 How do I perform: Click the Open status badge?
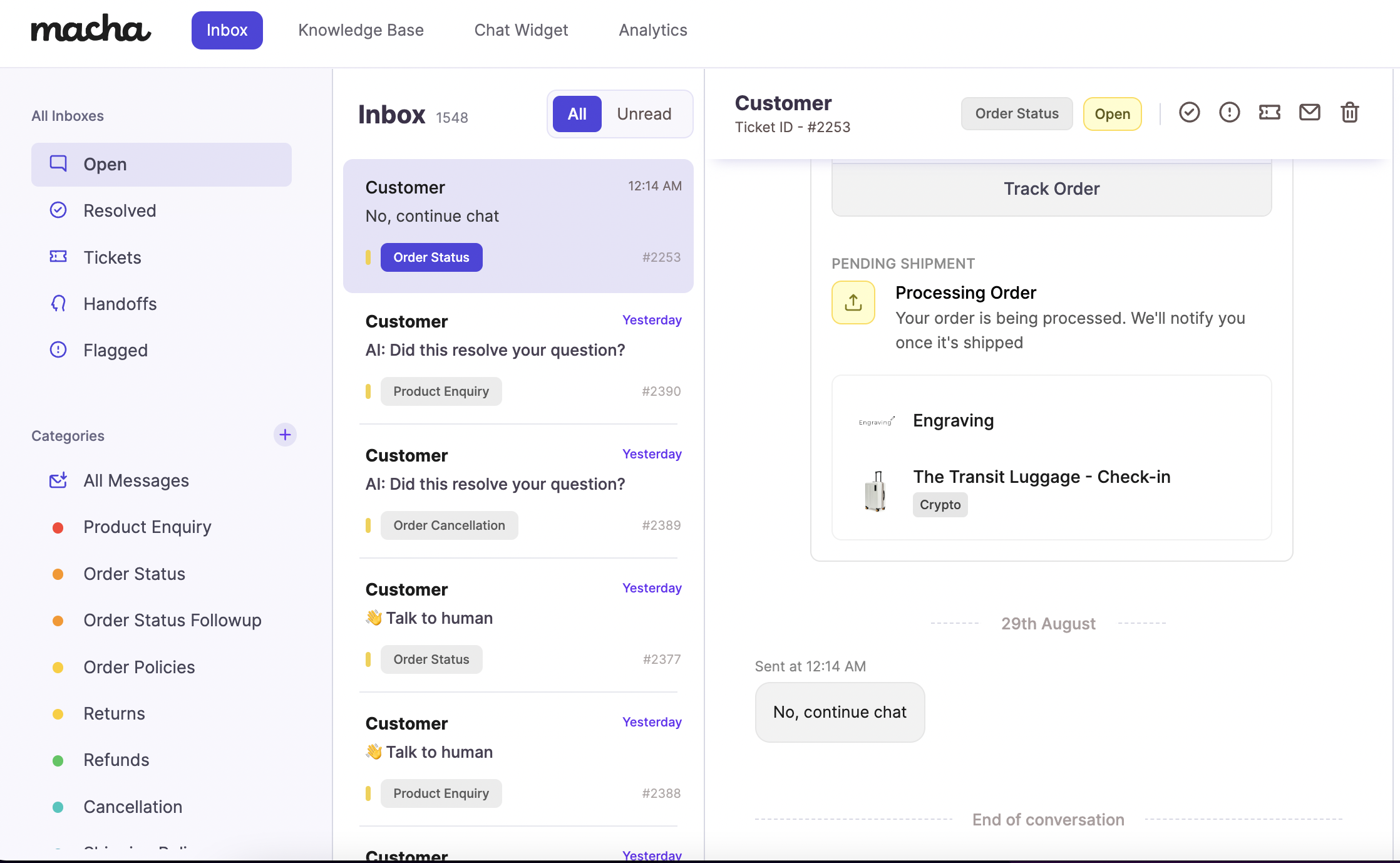tap(1112, 114)
